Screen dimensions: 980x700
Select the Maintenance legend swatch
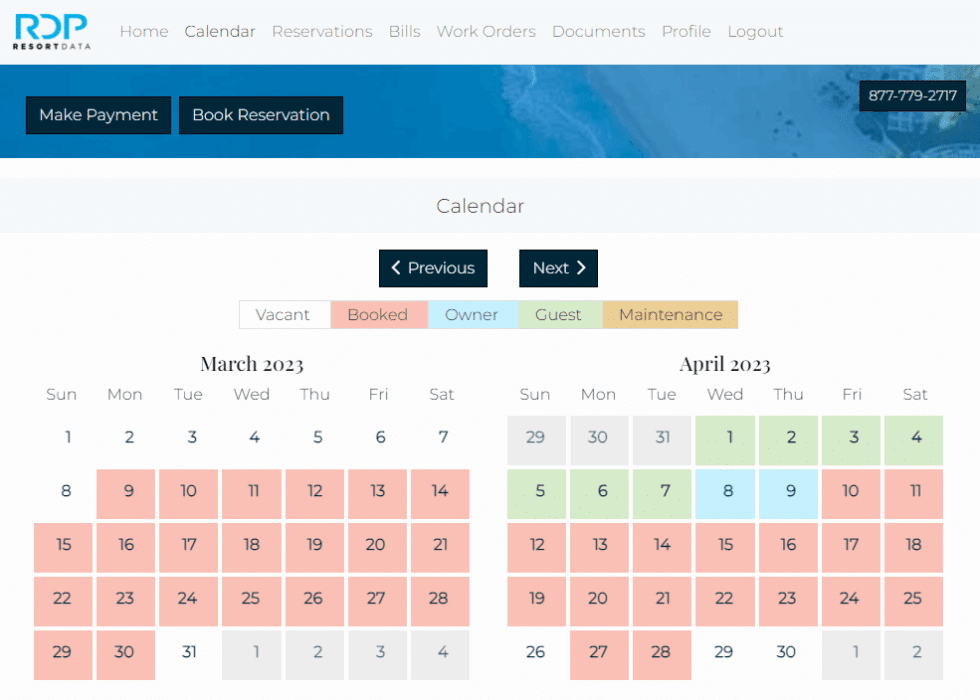[x=670, y=314]
